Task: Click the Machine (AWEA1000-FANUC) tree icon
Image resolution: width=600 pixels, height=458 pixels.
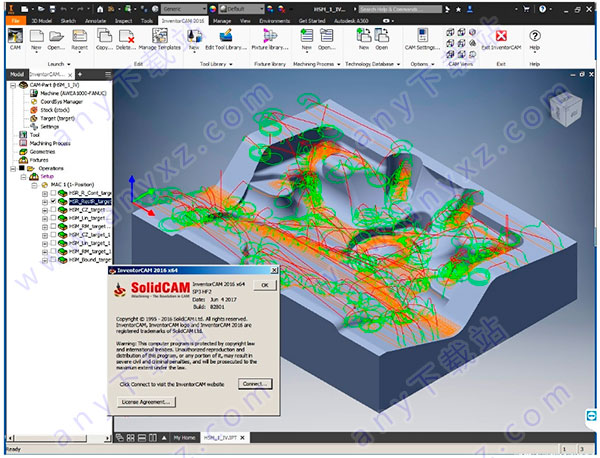Action: coord(34,93)
